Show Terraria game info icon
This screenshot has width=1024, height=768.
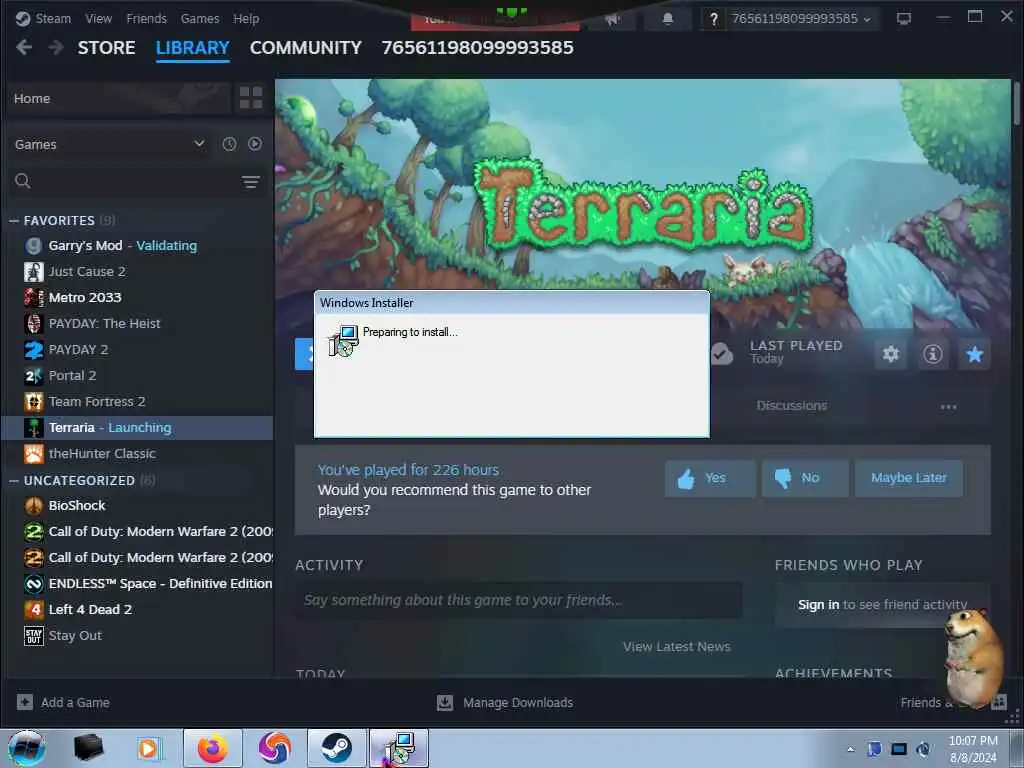point(933,354)
